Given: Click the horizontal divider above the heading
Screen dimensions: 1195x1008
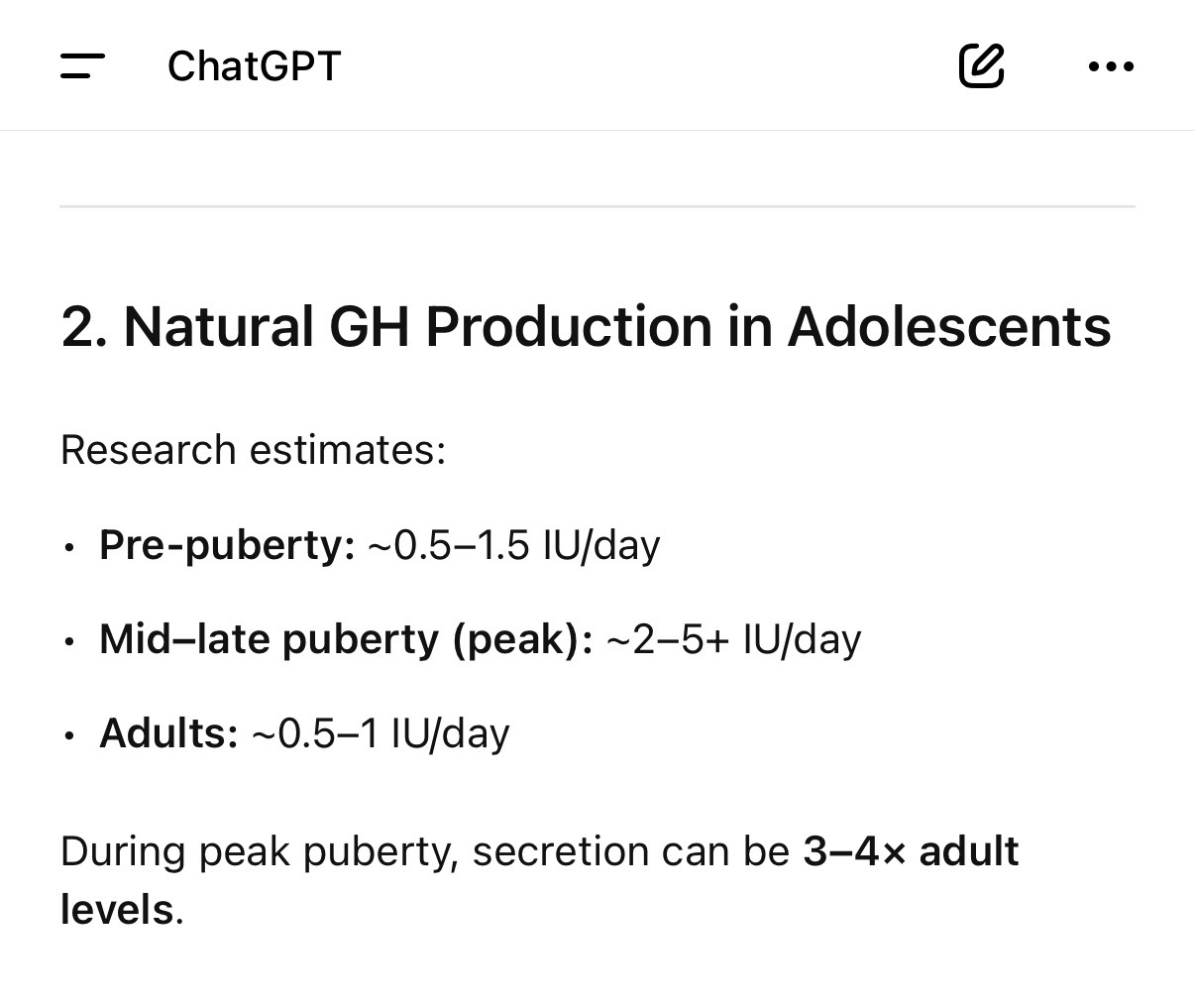Looking at the screenshot, I should [597, 206].
